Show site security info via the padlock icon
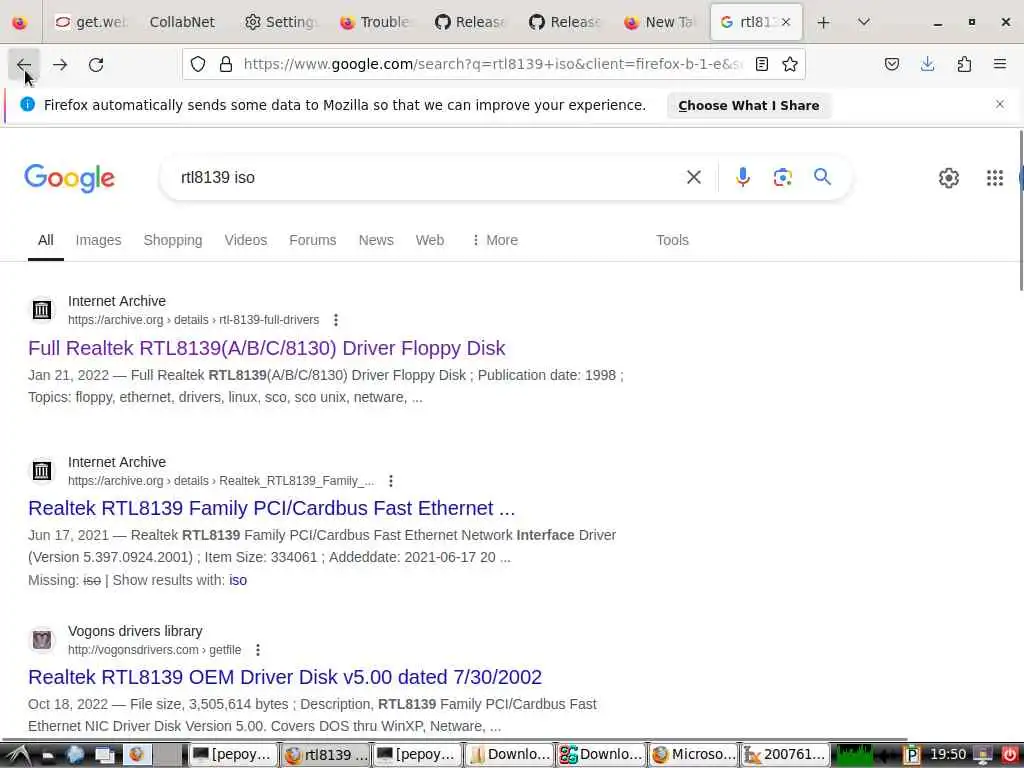Viewport: 1024px width, 768px height. click(226, 64)
